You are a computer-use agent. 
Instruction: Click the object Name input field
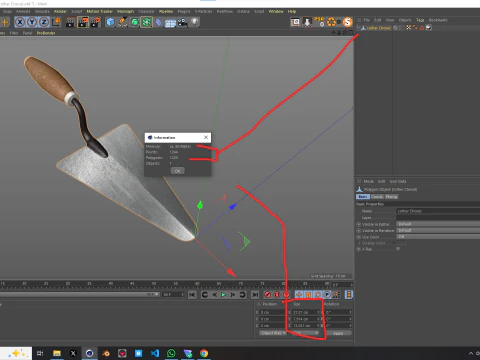tap(438, 211)
